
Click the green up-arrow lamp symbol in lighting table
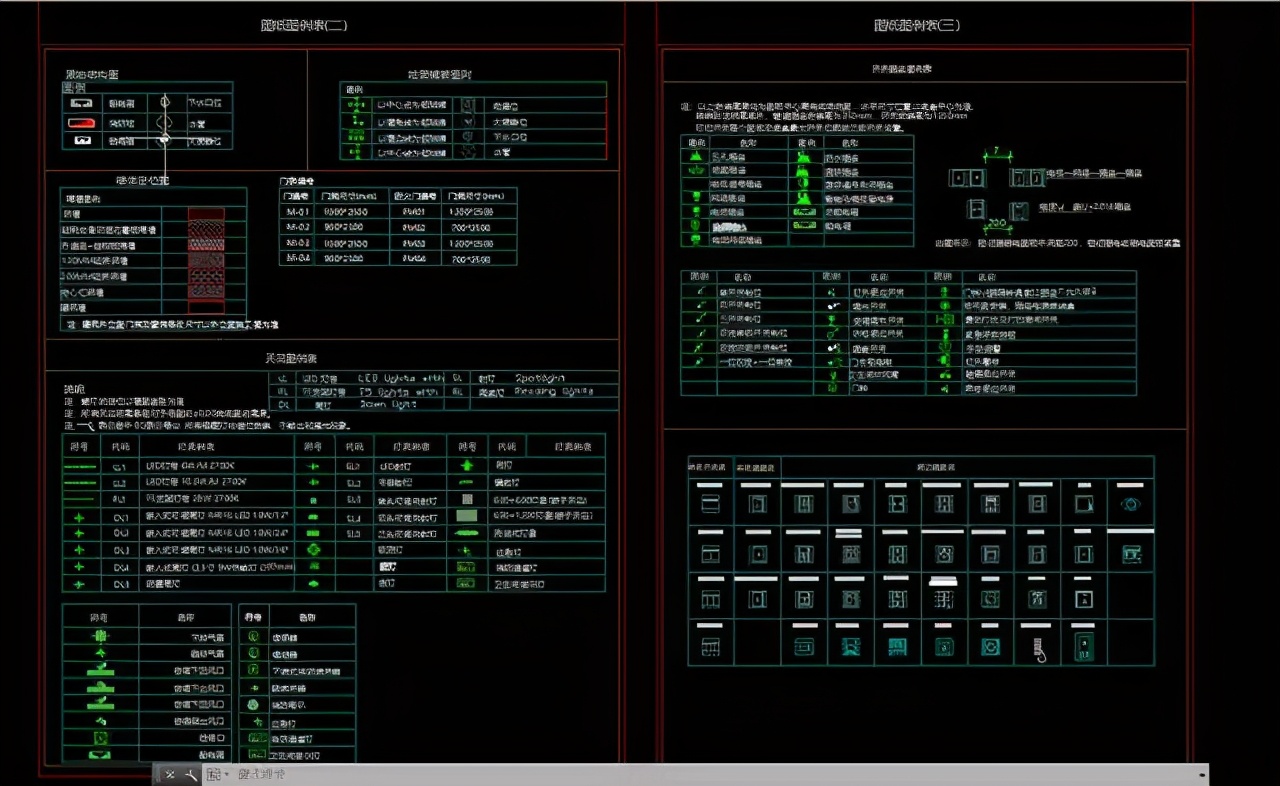(466, 465)
